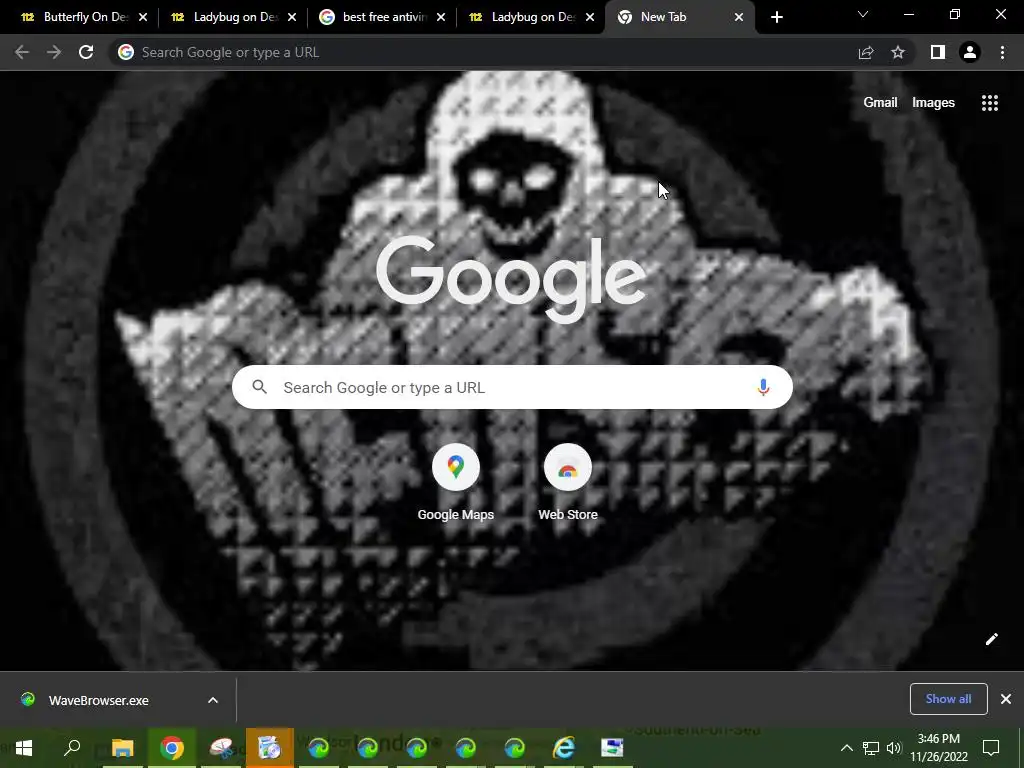Open Internet Explorer from the taskbar
Viewport: 1024px width, 768px height.
coord(564,748)
